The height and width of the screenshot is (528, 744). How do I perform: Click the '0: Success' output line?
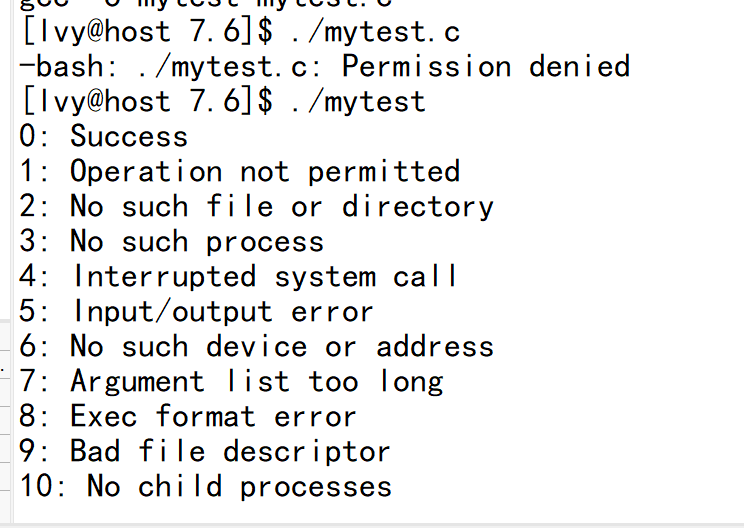103,136
